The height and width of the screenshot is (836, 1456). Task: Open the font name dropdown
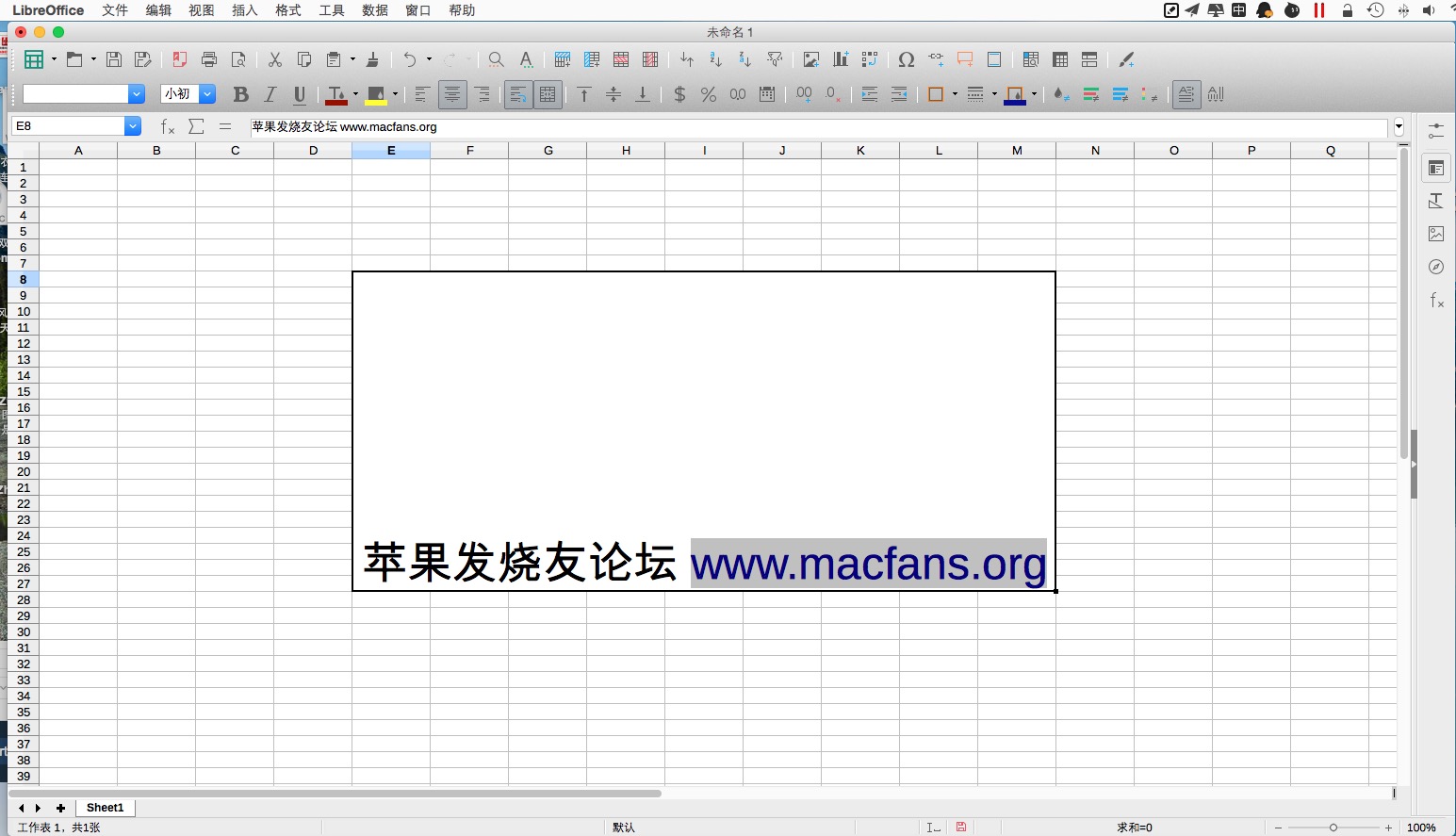(x=137, y=94)
